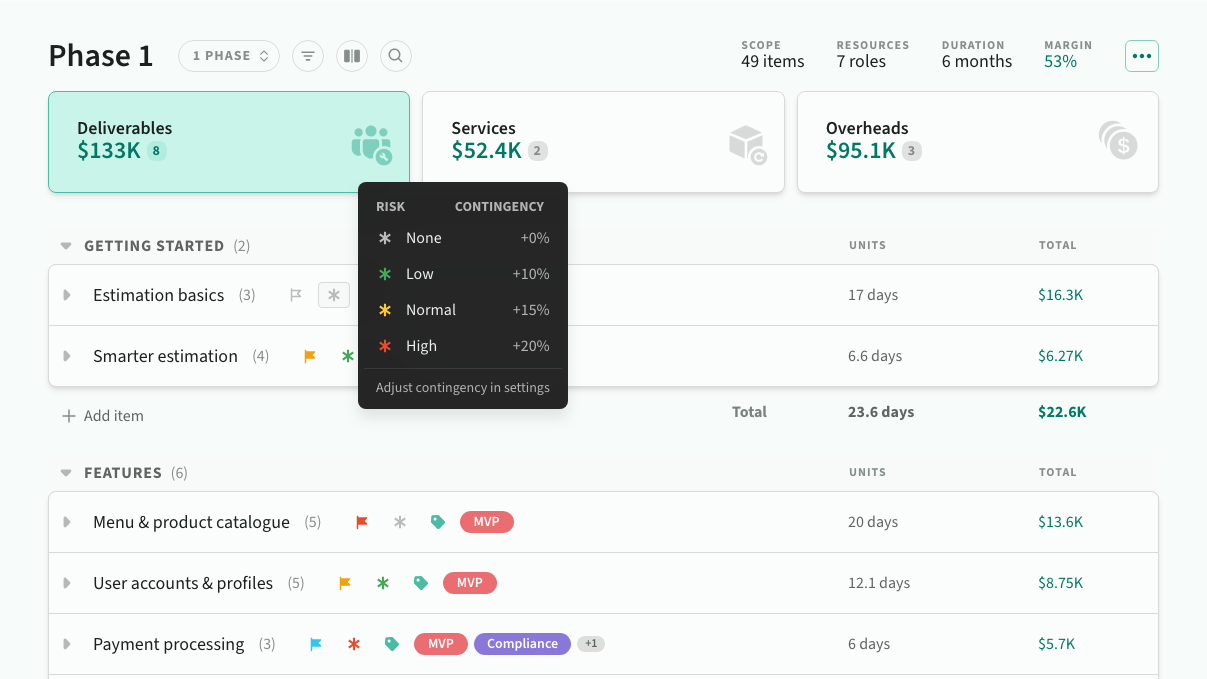Toggle the risk asterisk on Estimation basics
The image size is (1207, 679).
tap(333, 295)
